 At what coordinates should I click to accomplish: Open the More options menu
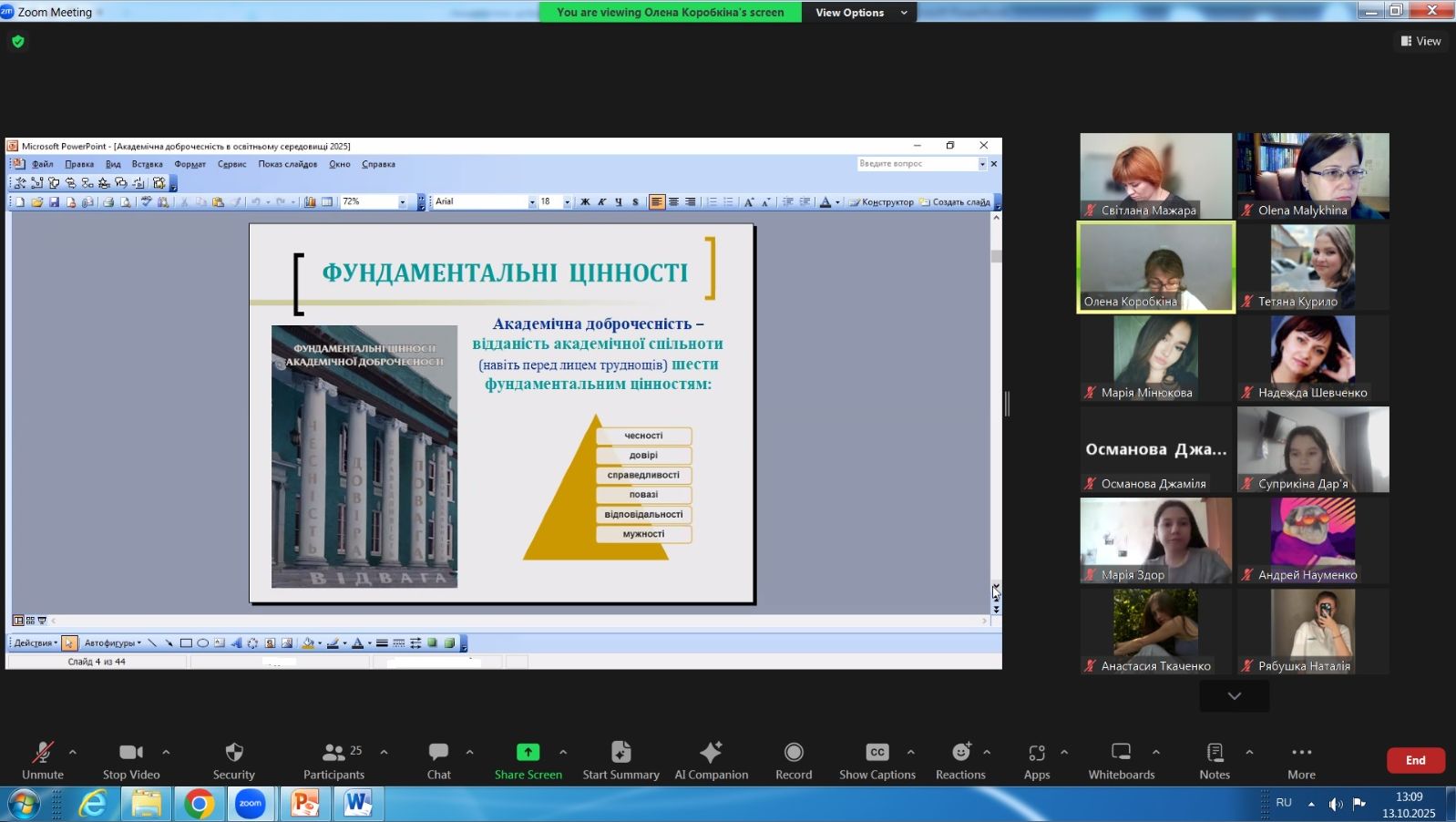1301,758
